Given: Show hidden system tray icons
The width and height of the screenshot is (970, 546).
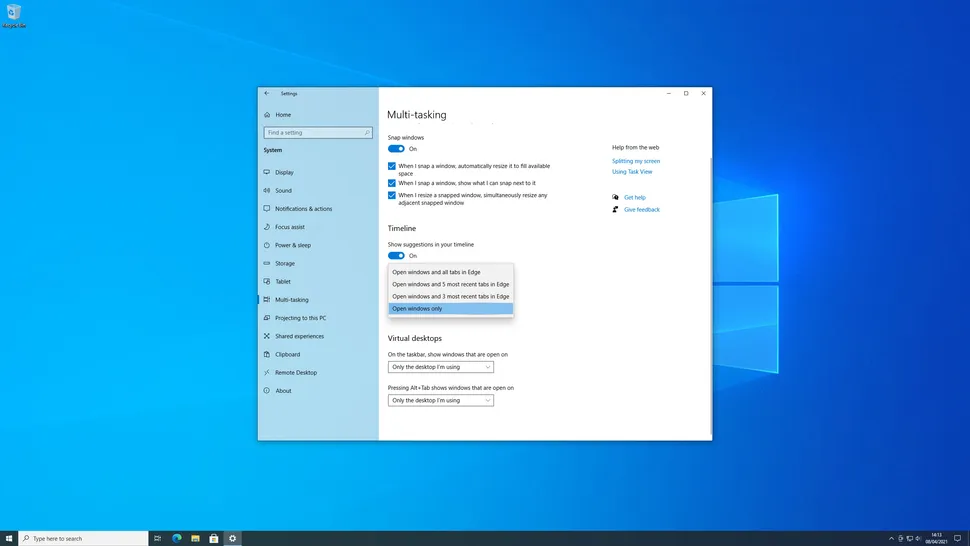Looking at the screenshot, I should click(891, 539).
